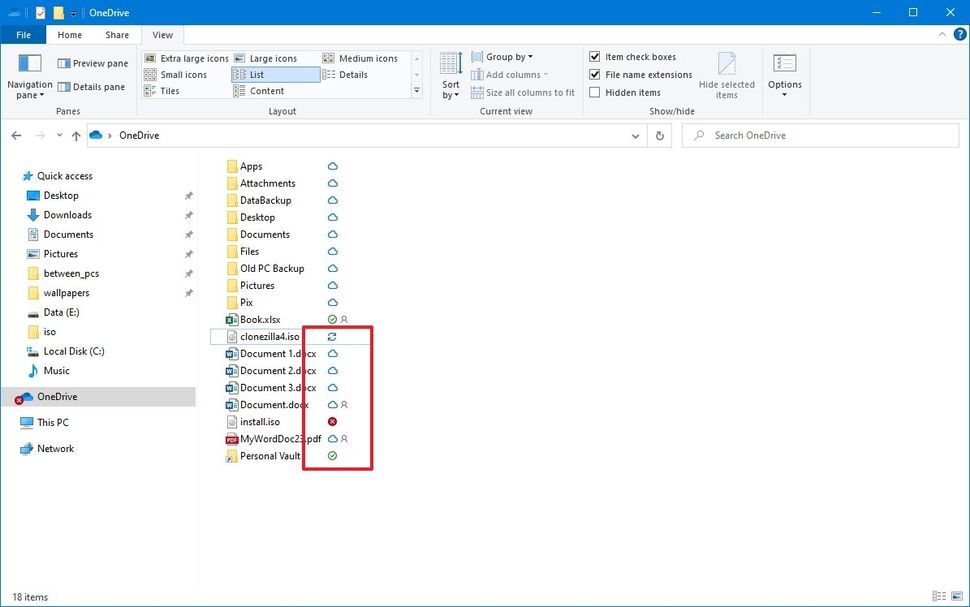Click the red sync error icon on install.iso
The height and width of the screenshot is (607, 970).
tap(332, 421)
